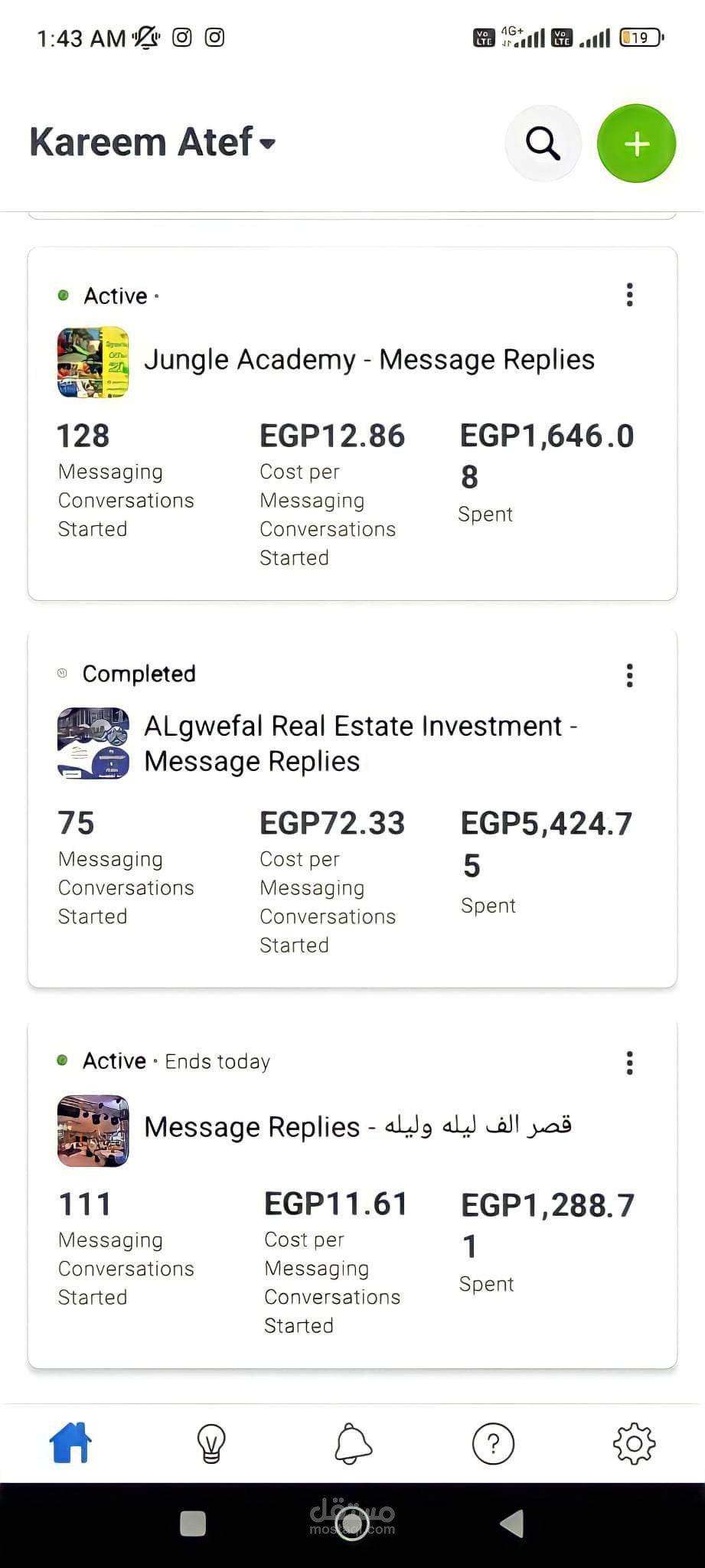The height and width of the screenshot is (1568, 705).
Task: Open ALgwefal Real Estate options menu
Action: pyautogui.click(x=629, y=675)
